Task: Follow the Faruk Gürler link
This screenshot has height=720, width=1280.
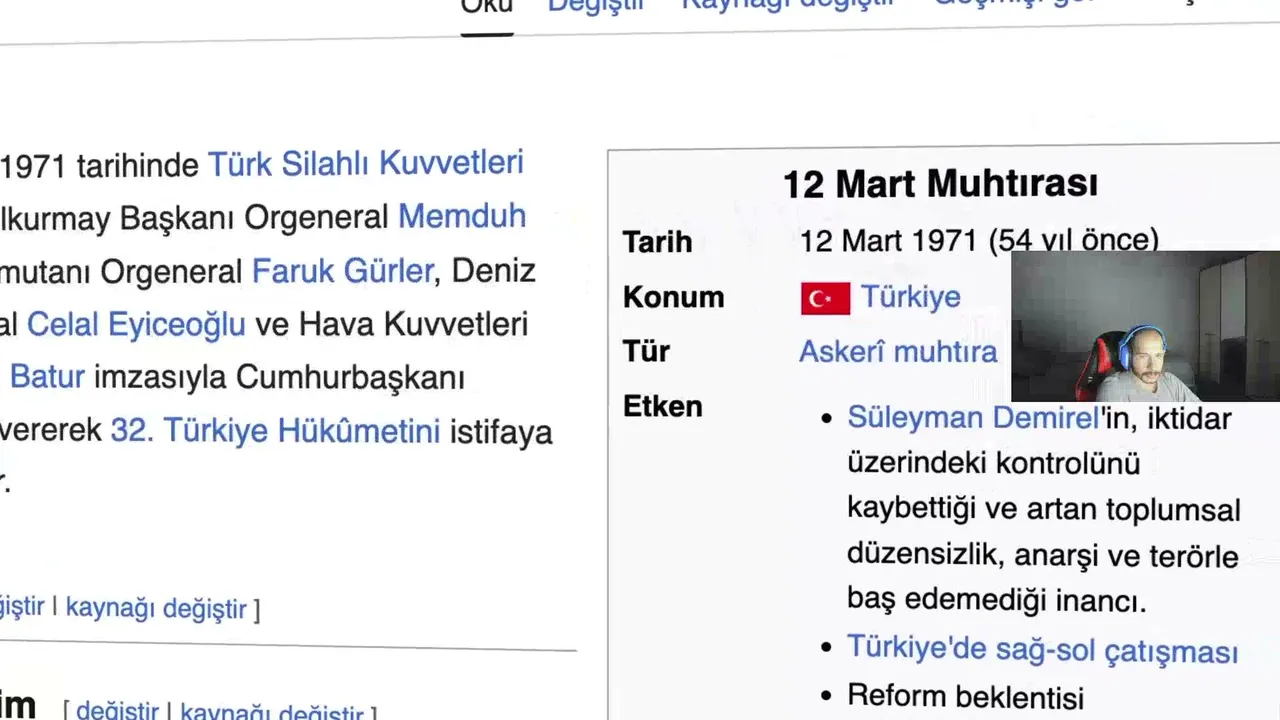Action: (x=342, y=271)
